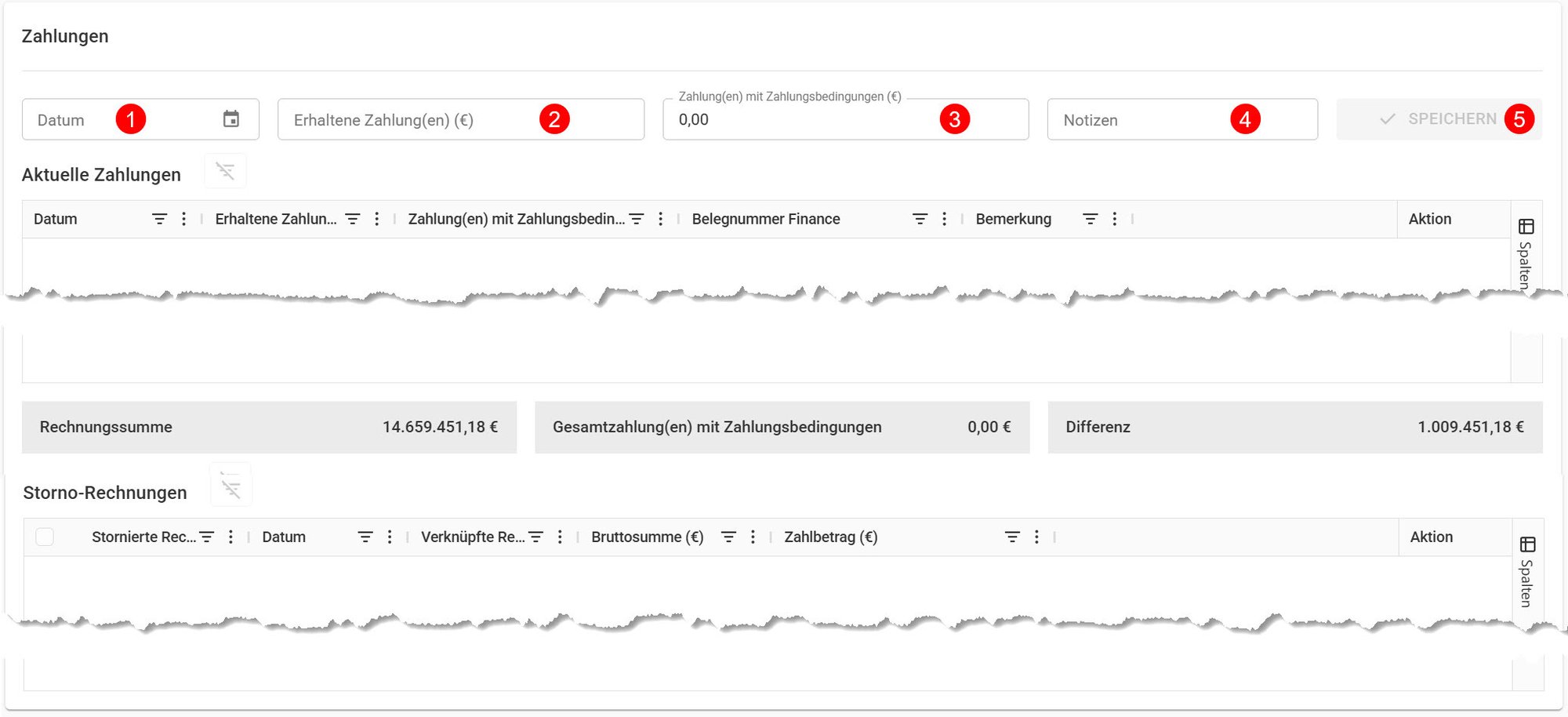Sort by Bruttosumme (€) column header

click(x=648, y=537)
